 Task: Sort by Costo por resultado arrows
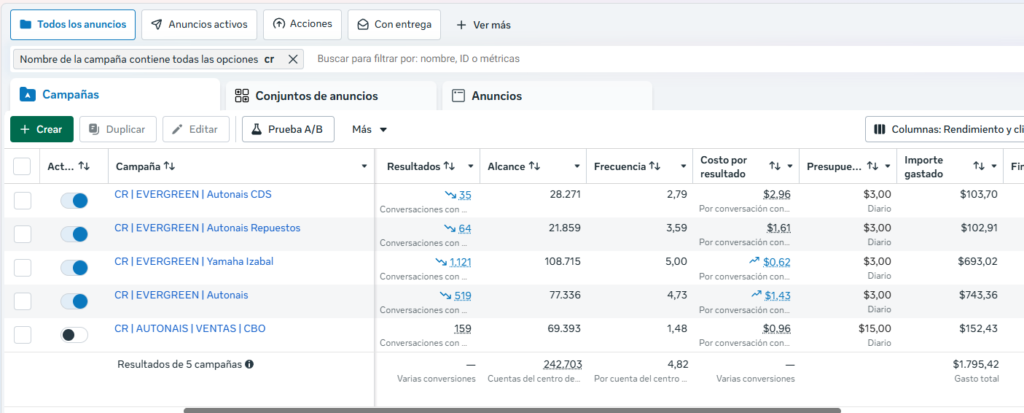[775, 167]
